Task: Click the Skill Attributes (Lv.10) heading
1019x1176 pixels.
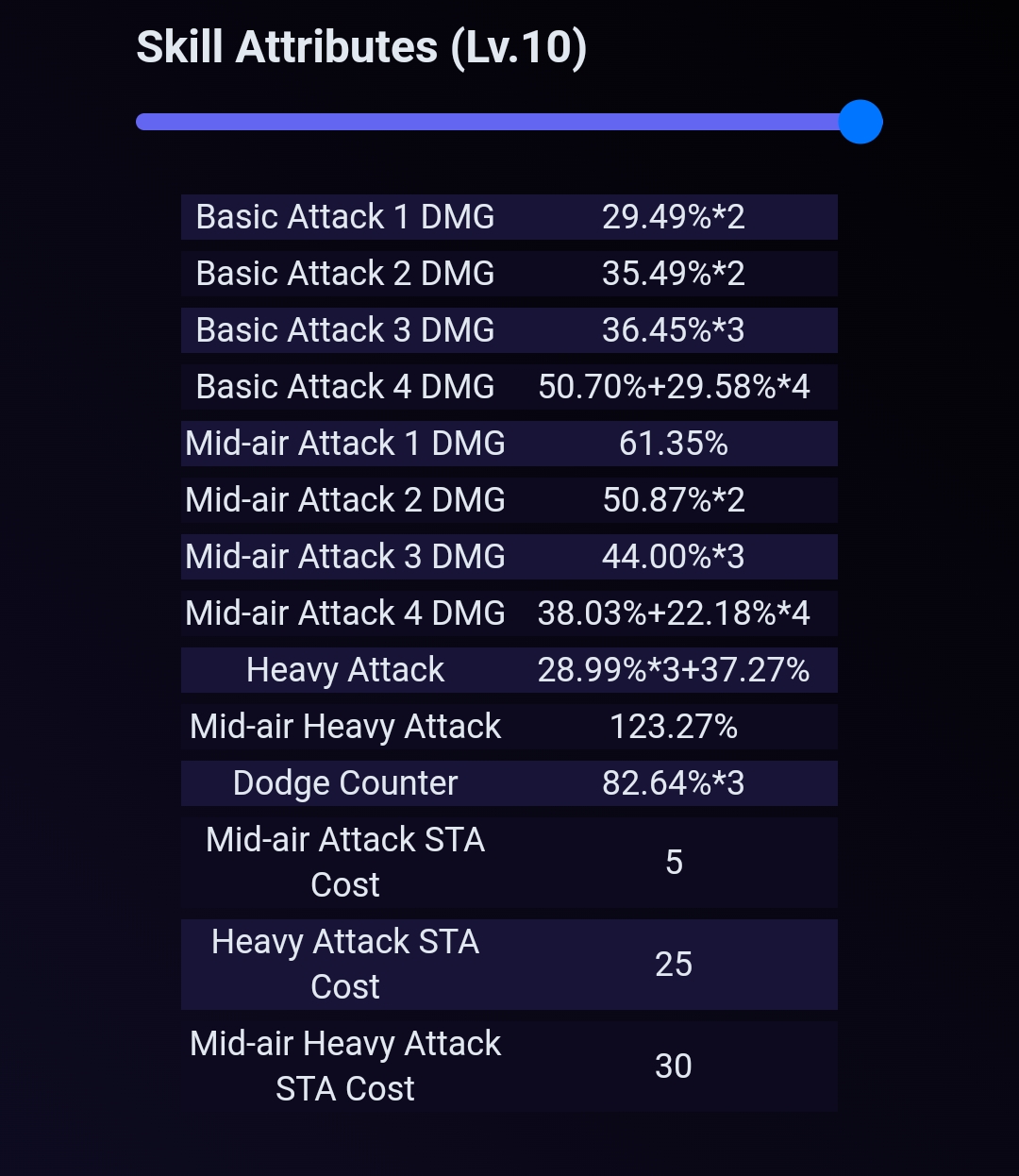Action: coord(361,47)
